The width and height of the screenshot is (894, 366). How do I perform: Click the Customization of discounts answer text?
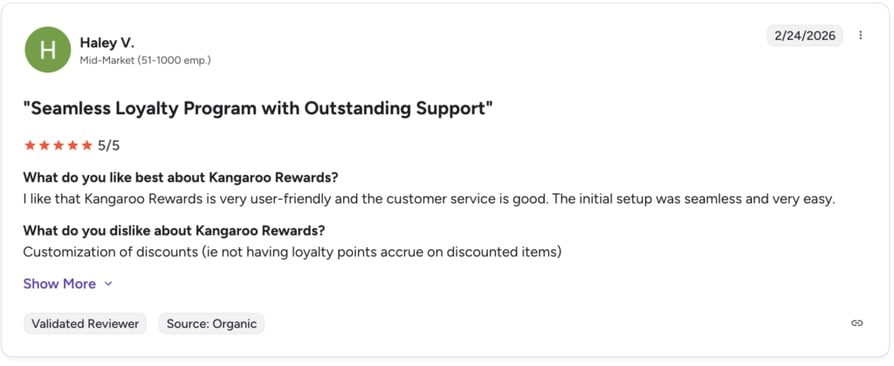point(292,252)
